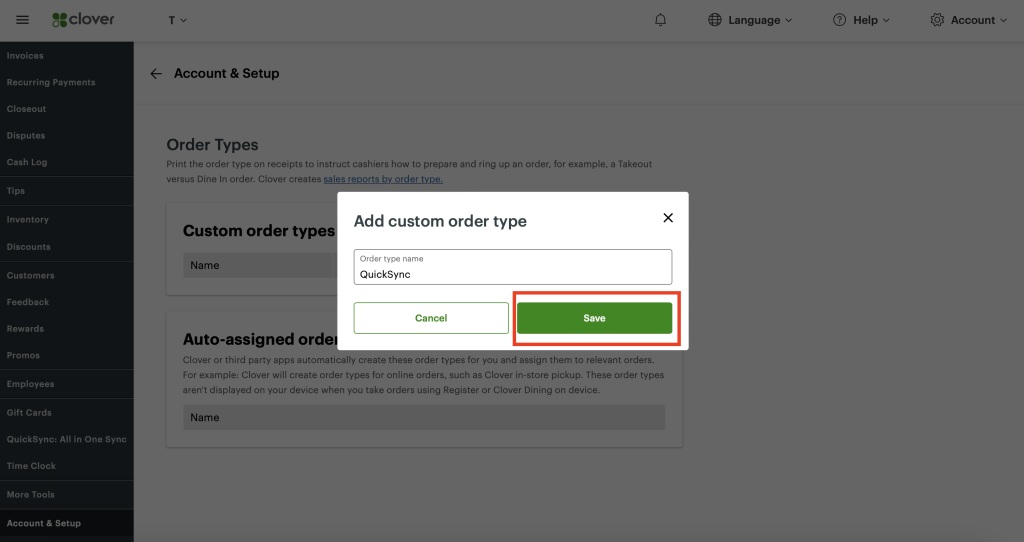The image size is (1024, 542).
Task: Click the Custom order types heading
Action: pyautogui.click(x=259, y=231)
